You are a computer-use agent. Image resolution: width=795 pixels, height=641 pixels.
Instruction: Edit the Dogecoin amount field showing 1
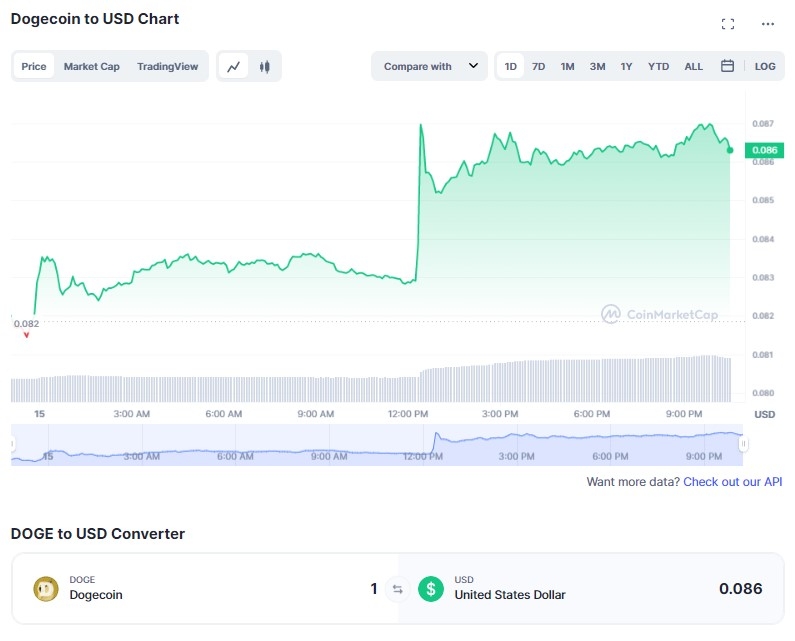(374, 589)
